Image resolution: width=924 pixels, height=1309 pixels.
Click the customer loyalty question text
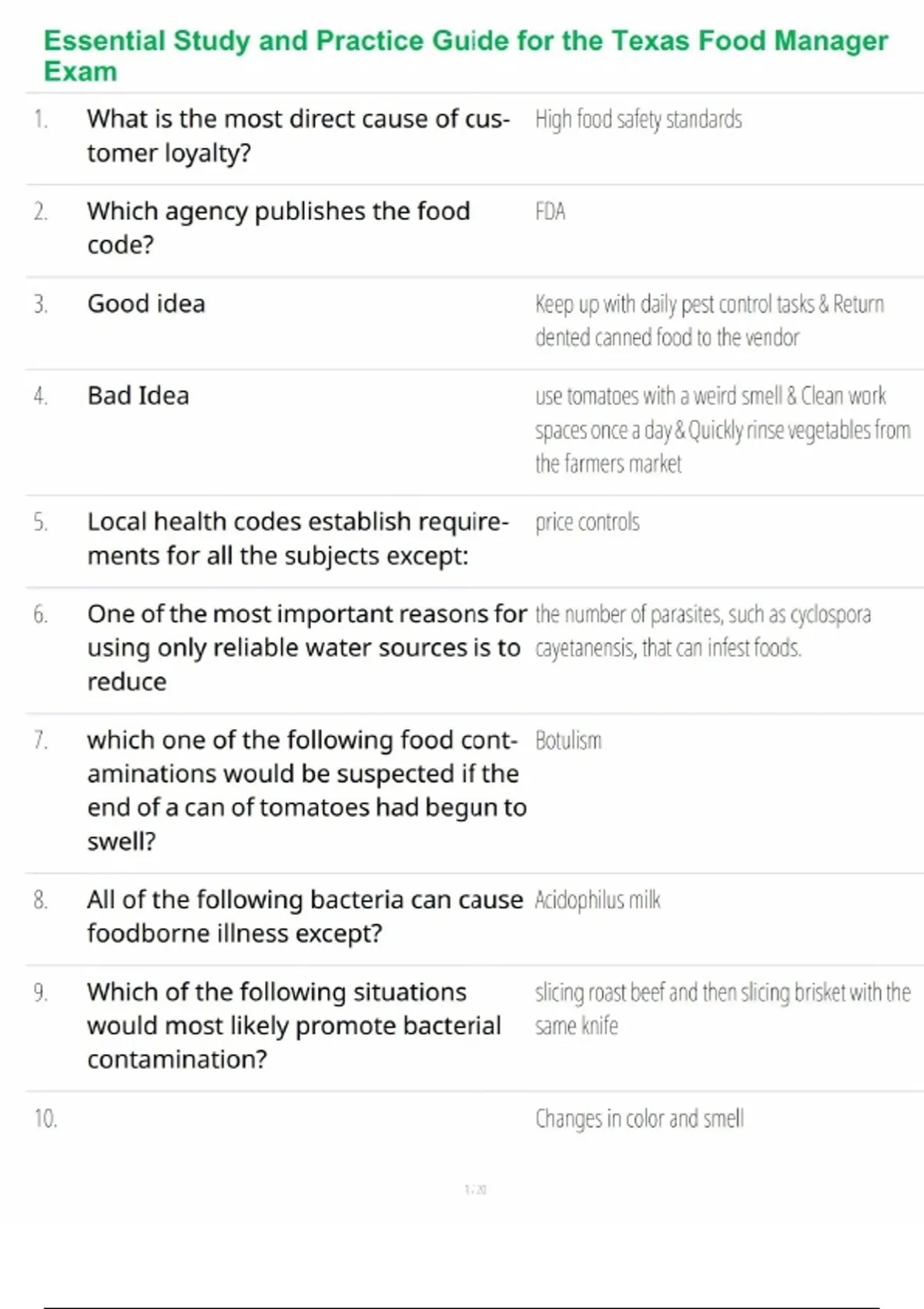297,136
